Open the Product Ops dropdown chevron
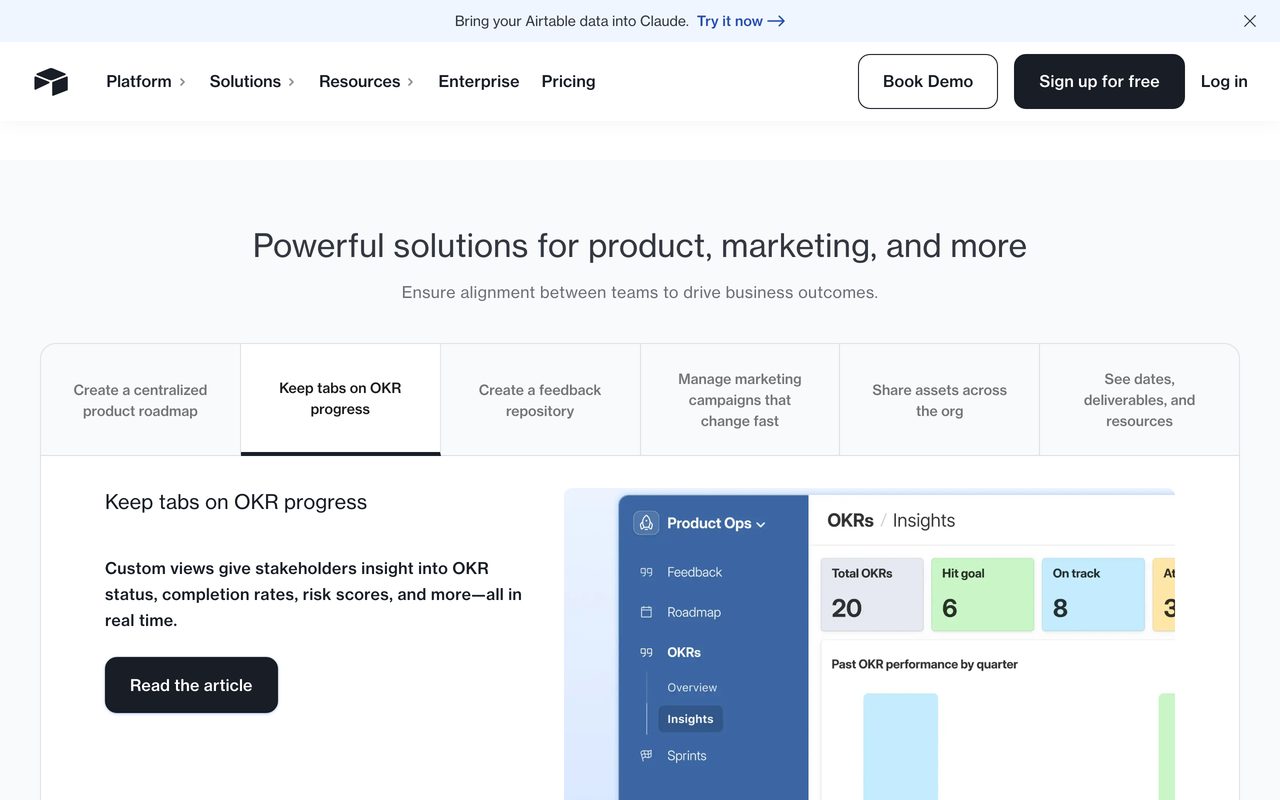Image resolution: width=1280 pixels, height=800 pixels. click(x=761, y=524)
